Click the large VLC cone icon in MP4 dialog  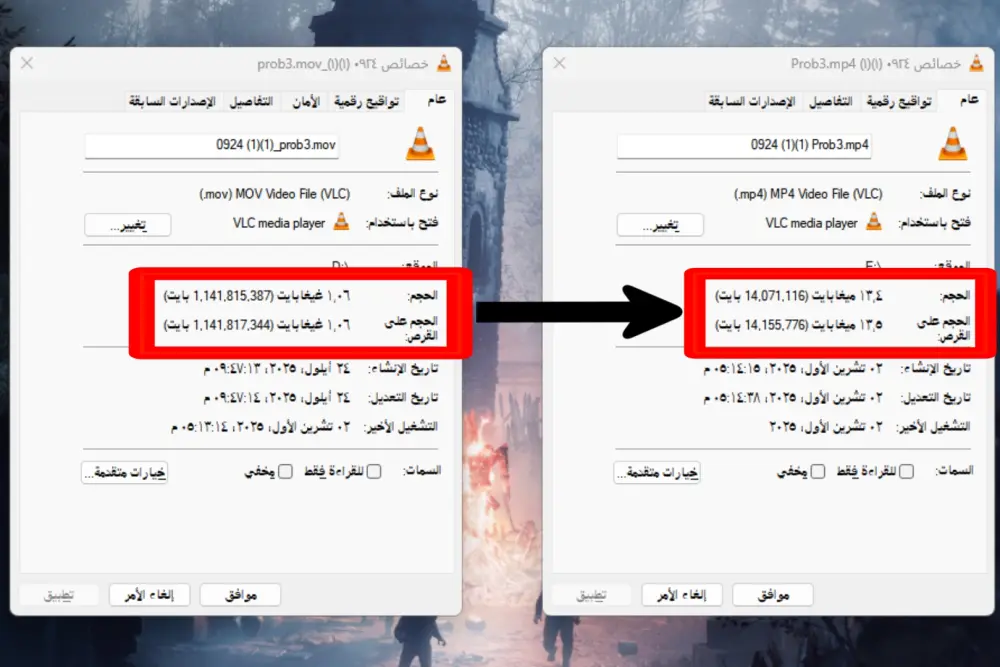coord(953,144)
